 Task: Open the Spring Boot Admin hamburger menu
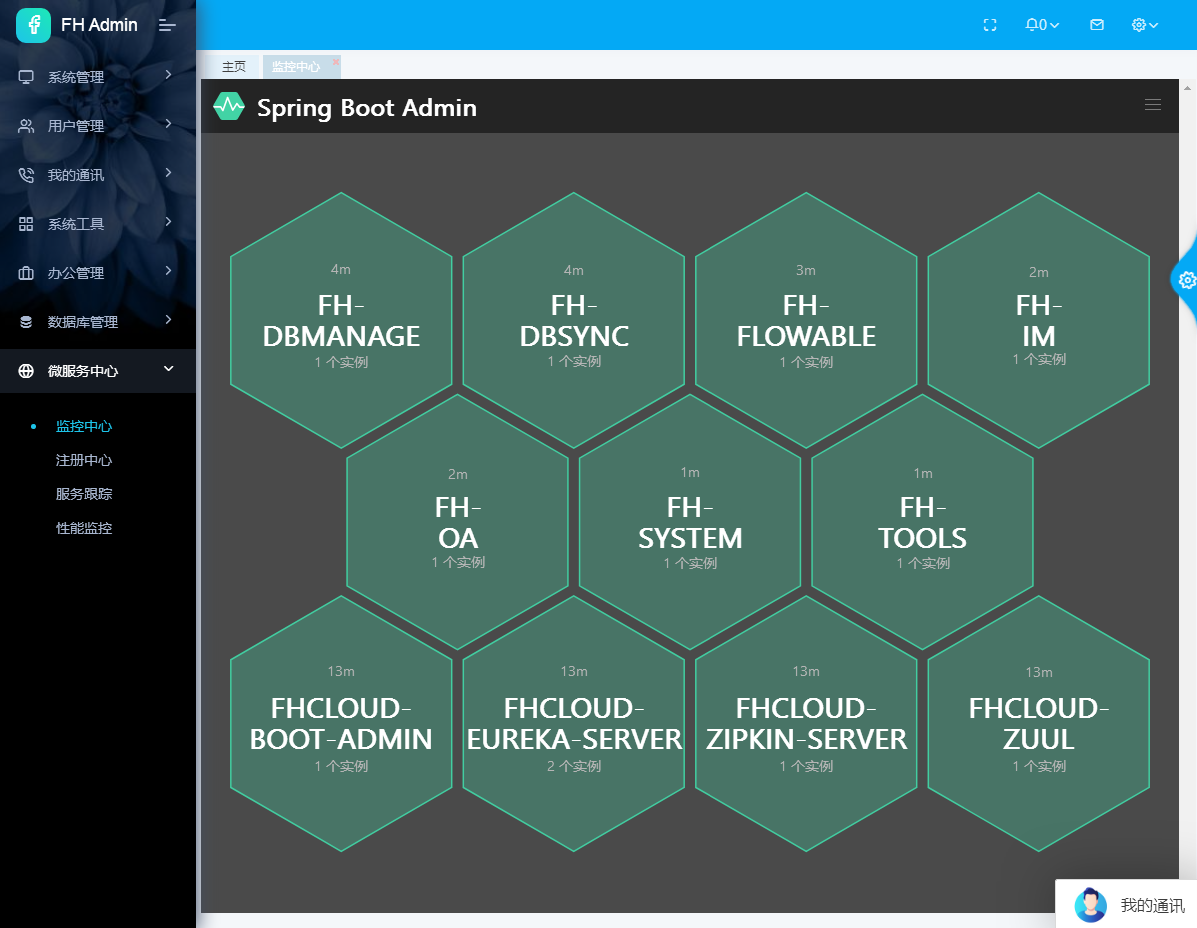click(1153, 105)
